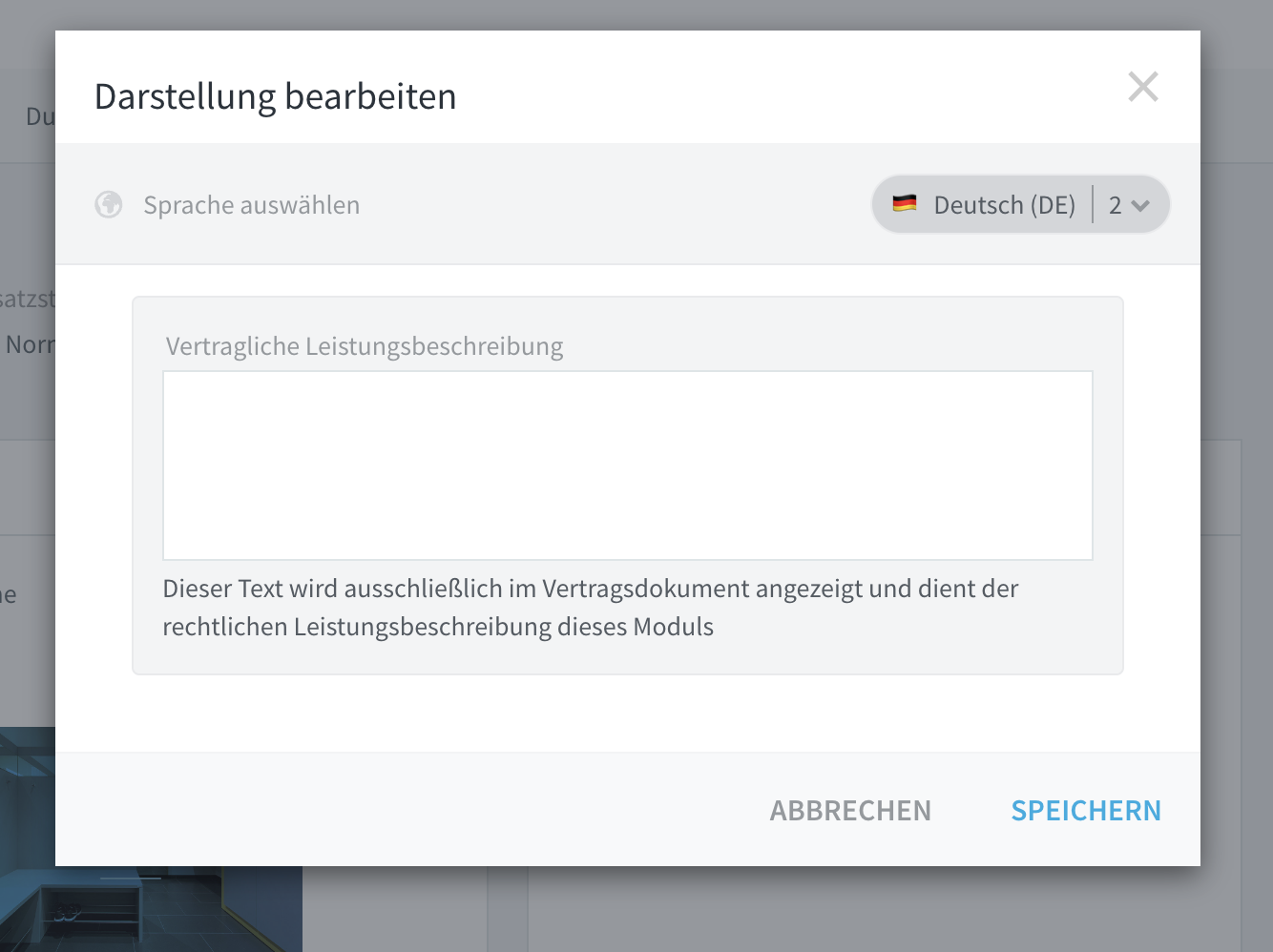Click the Vertragliche Leistungsbeschreibung field label
1273x952 pixels.
click(x=365, y=345)
